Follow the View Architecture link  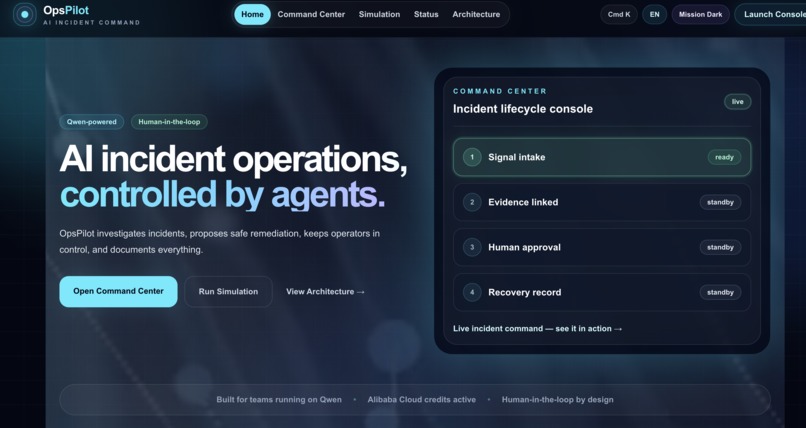325,291
